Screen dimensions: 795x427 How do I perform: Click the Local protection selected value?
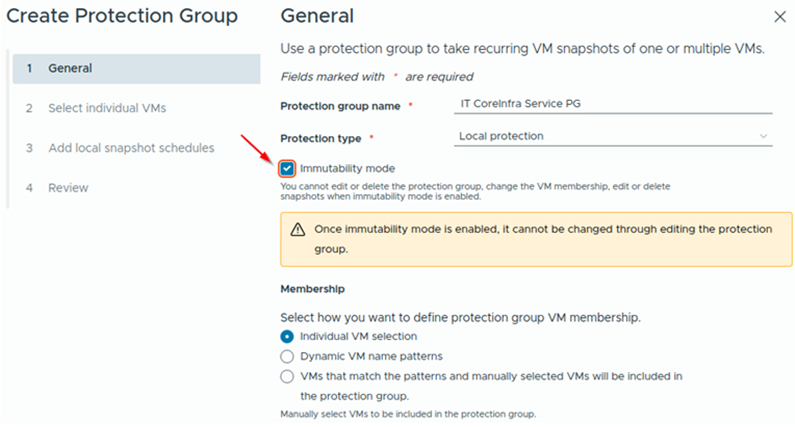coord(501,135)
